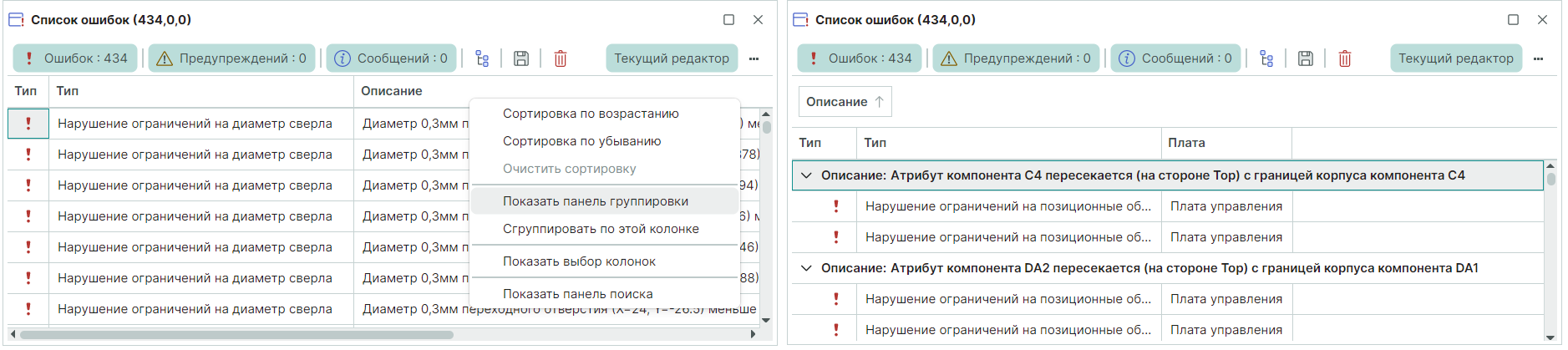Click tree grouping icon in right window
1568x350 pixels.
(1266, 58)
